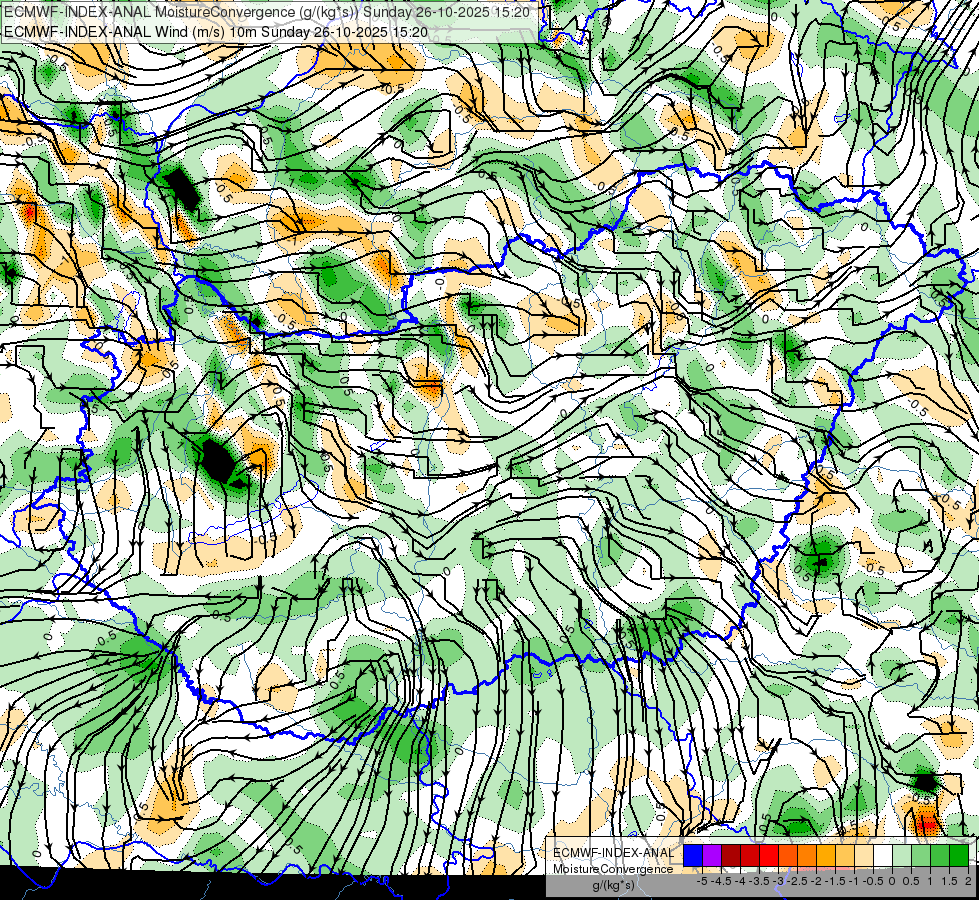Screen dimensions: 979x900
Task: Click MoistureConvergence label in the legend box
Action: point(613,869)
